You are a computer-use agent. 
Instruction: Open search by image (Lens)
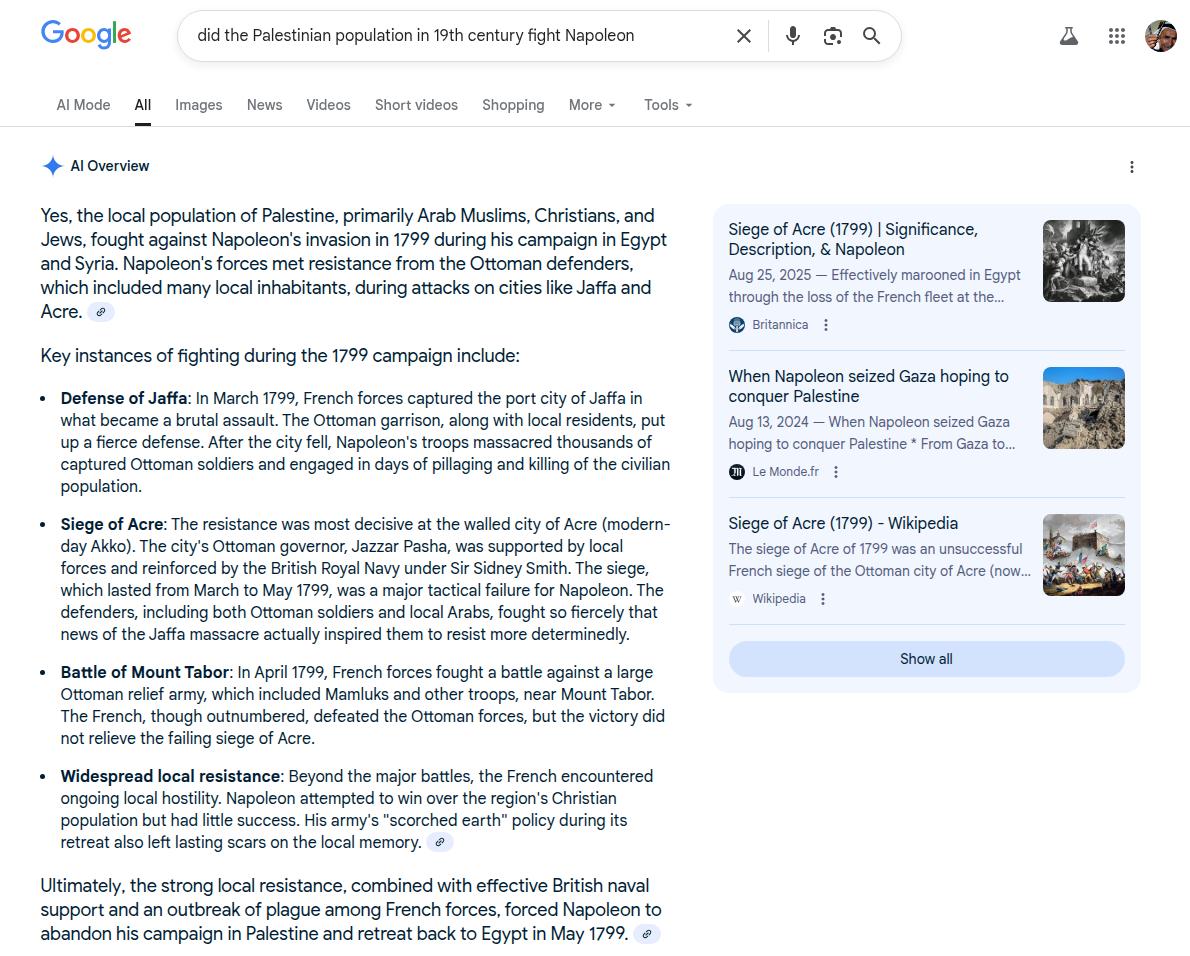pyautogui.click(x=832, y=36)
